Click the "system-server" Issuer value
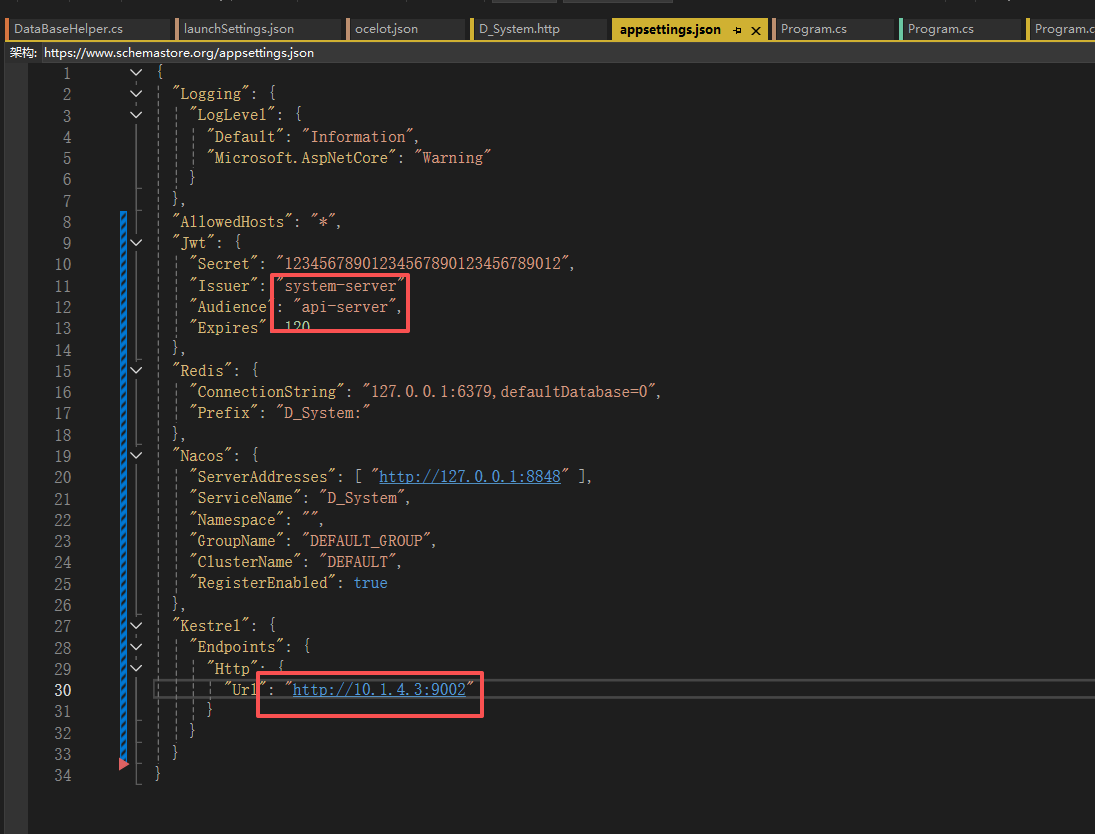 point(340,286)
